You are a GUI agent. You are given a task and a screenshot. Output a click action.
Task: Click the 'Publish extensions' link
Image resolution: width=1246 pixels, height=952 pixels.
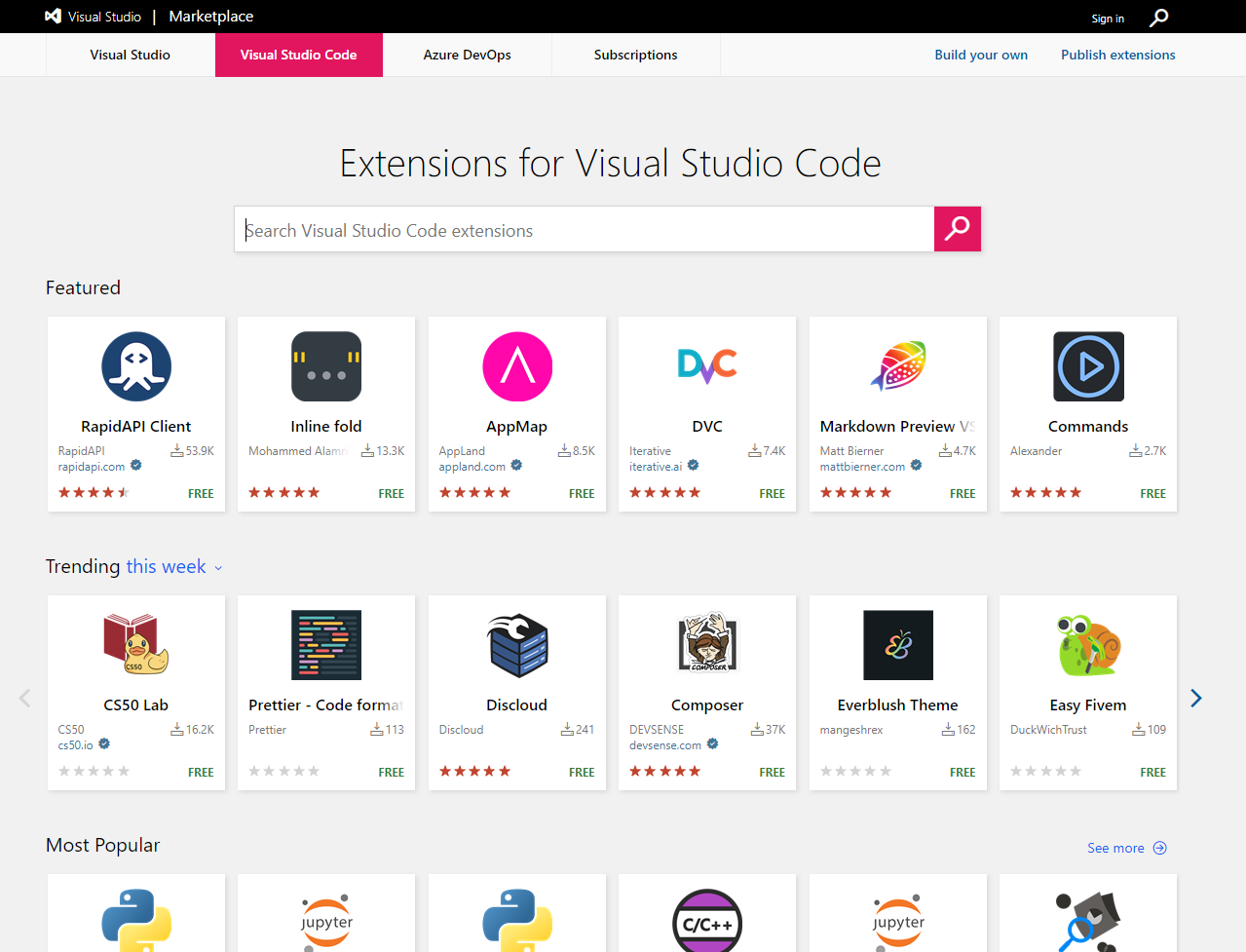coord(1117,55)
